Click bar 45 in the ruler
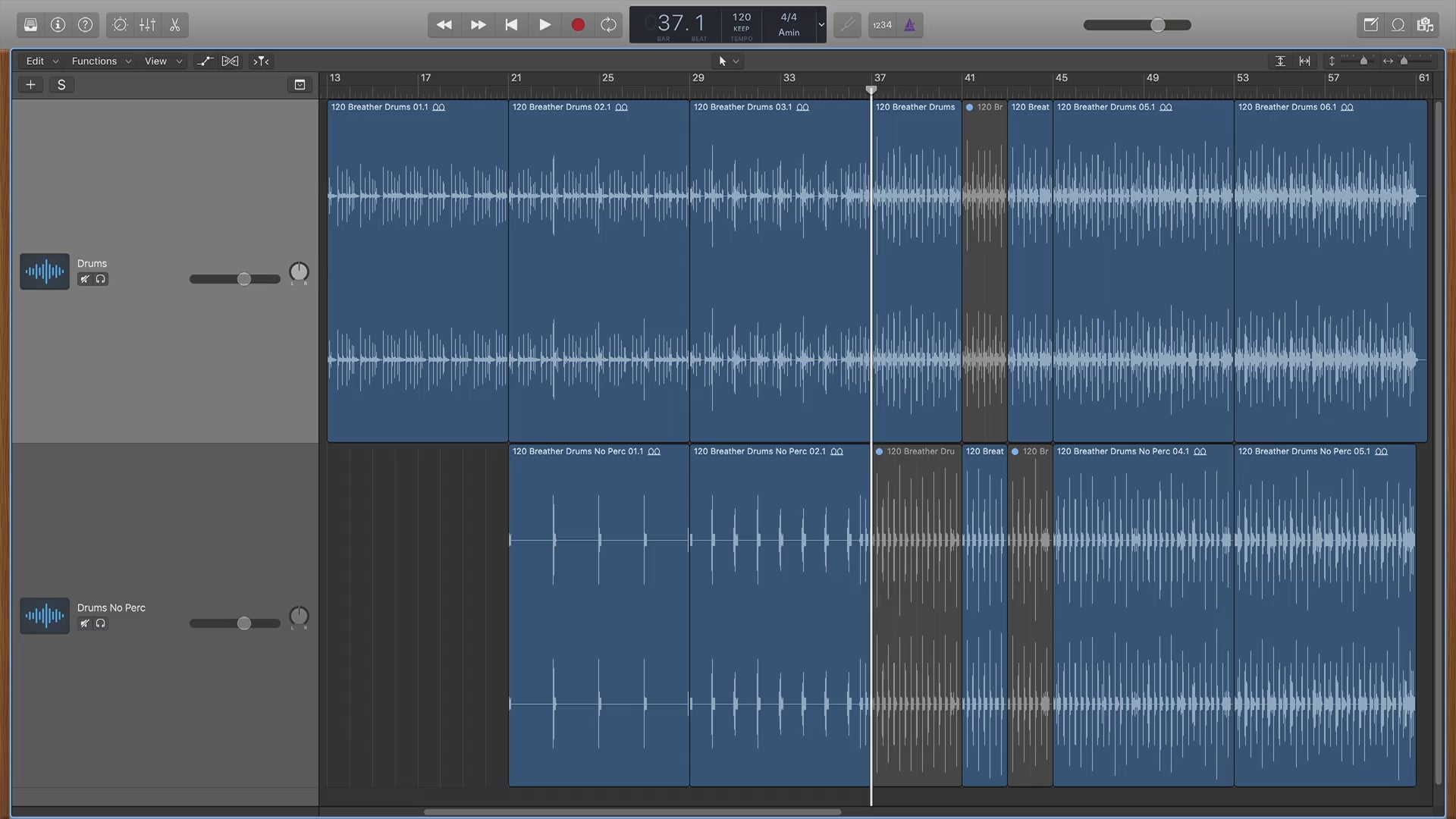The width and height of the screenshot is (1456, 819). [1062, 77]
